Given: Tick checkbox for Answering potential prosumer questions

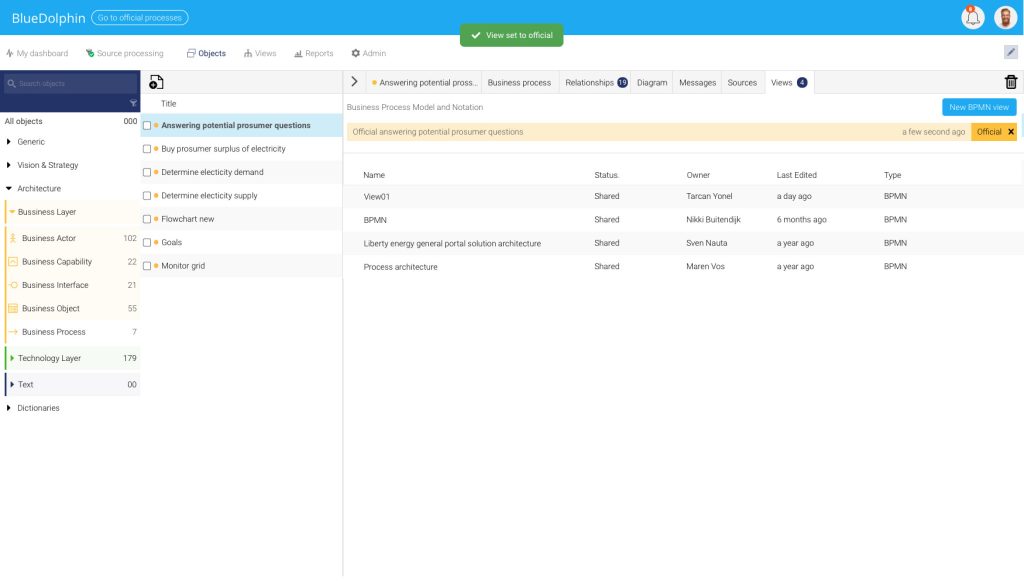Looking at the screenshot, I should (147, 125).
